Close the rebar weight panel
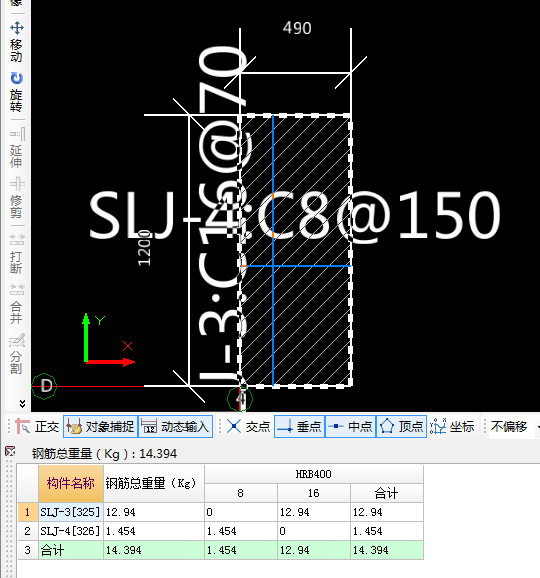The image size is (540, 578). [x=10, y=451]
